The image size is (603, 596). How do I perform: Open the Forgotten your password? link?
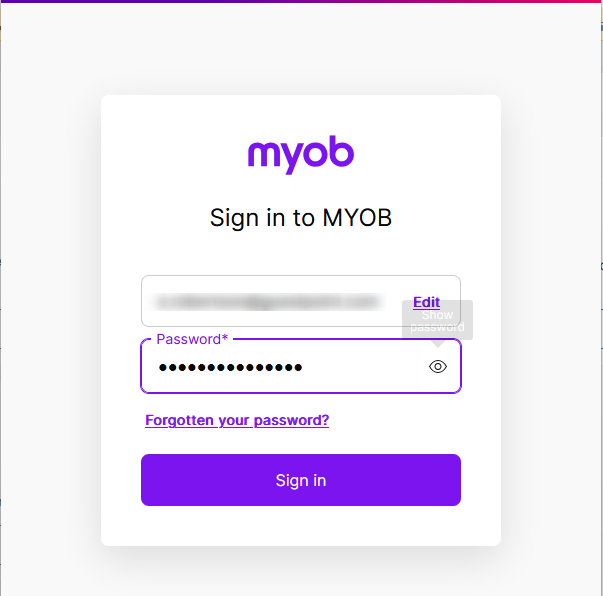point(237,420)
